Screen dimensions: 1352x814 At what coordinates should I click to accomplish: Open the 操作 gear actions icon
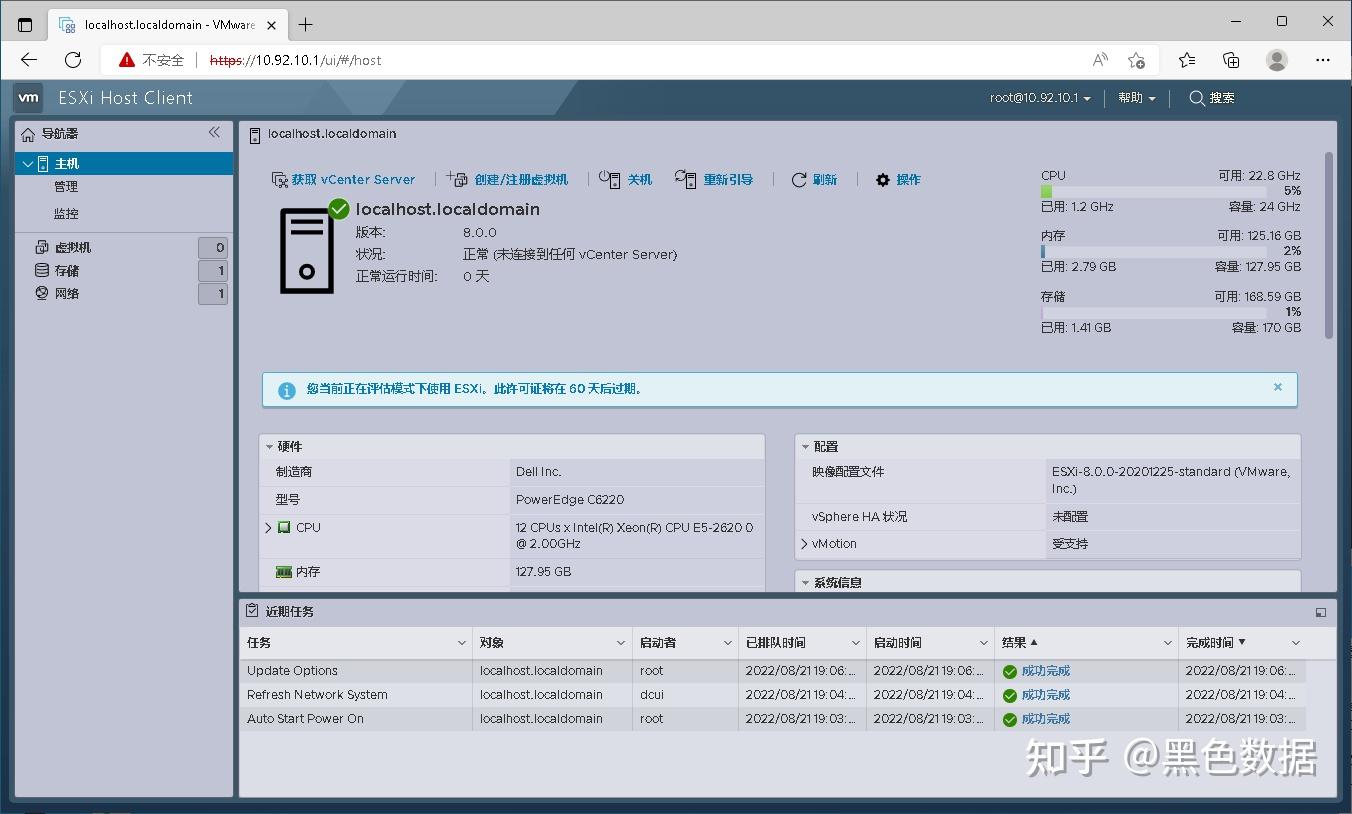(x=882, y=180)
